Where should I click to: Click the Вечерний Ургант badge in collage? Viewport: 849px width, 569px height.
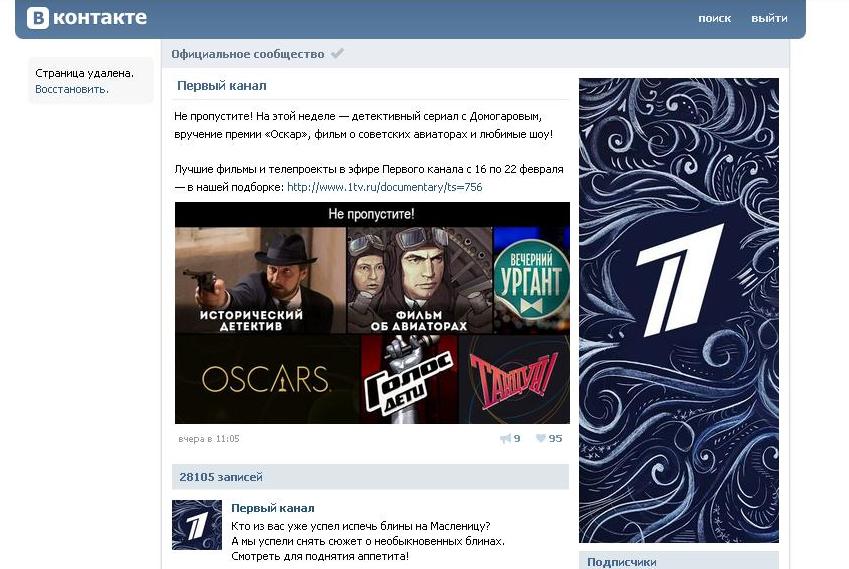[x=531, y=280]
